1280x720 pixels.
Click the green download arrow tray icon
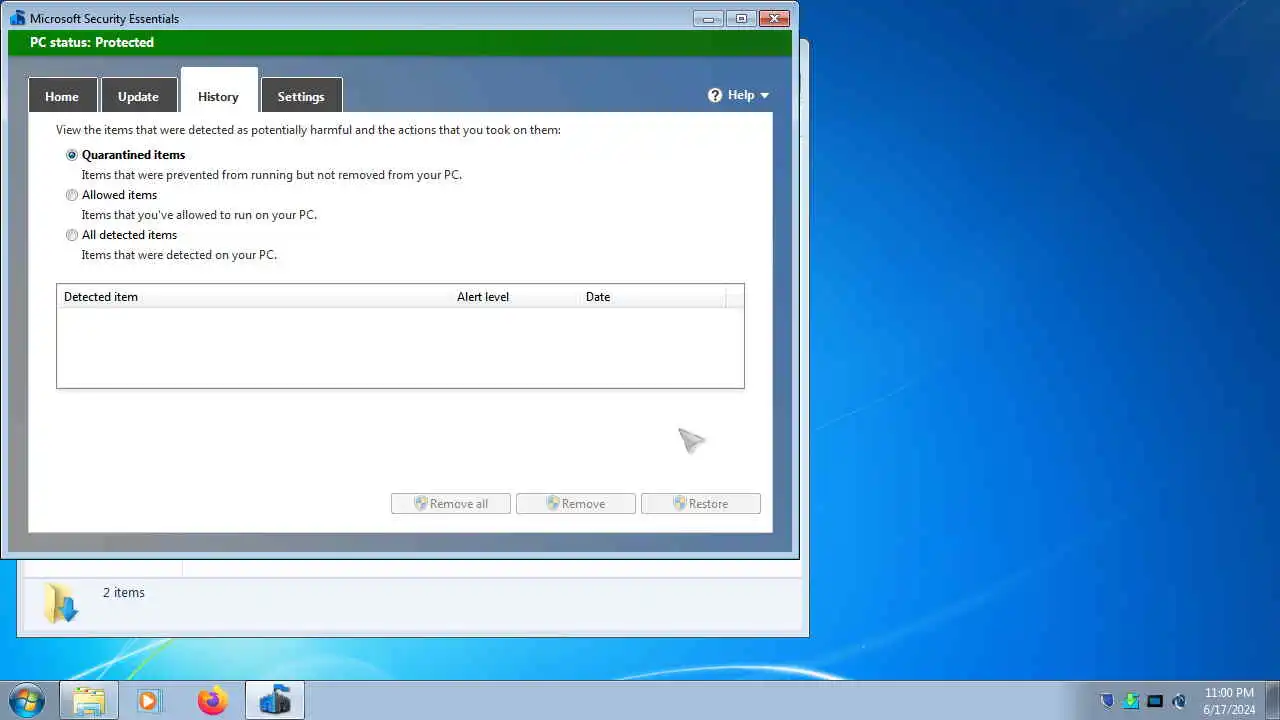1131,701
